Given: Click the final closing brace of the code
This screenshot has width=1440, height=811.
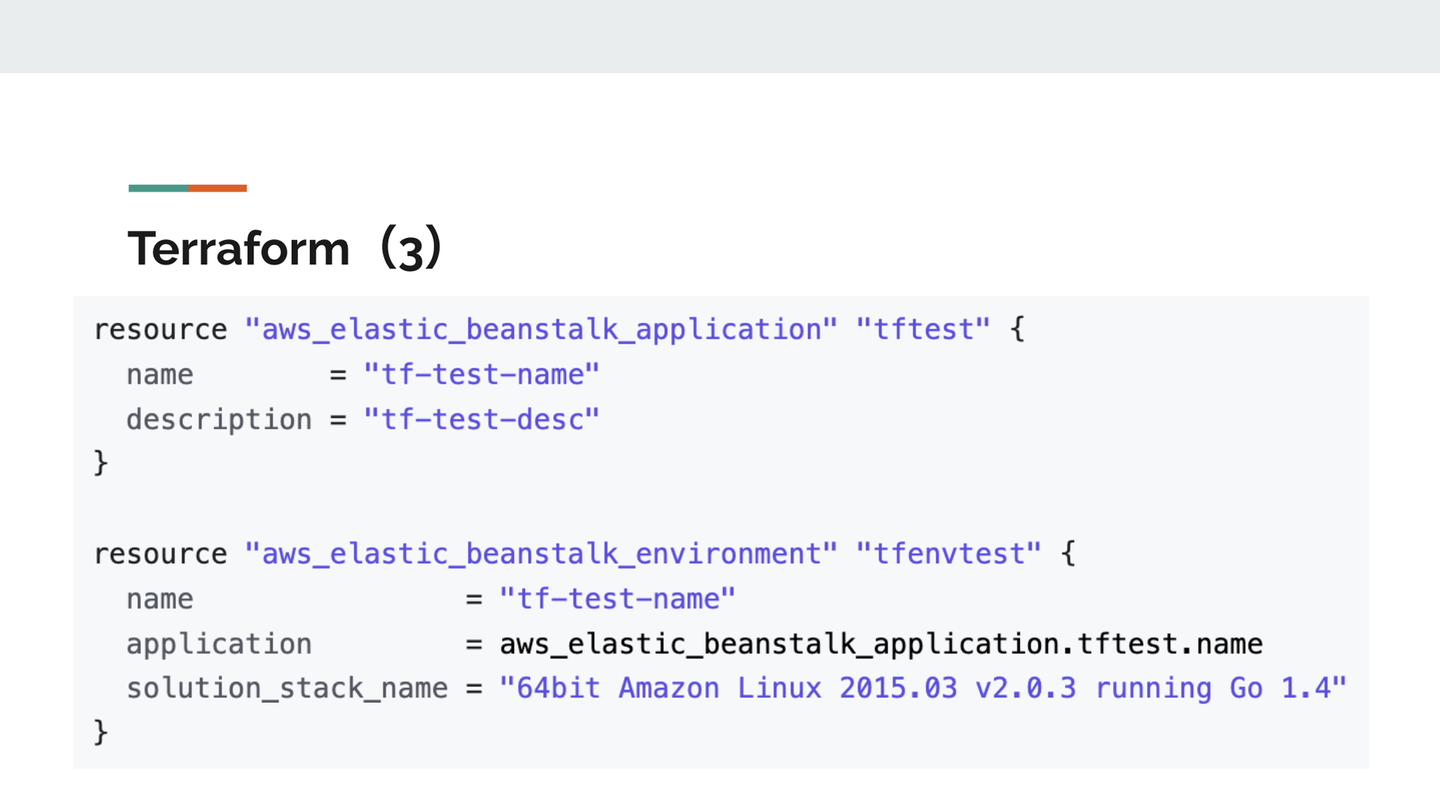Looking at the screenshot, I should [x=100, y=732].
